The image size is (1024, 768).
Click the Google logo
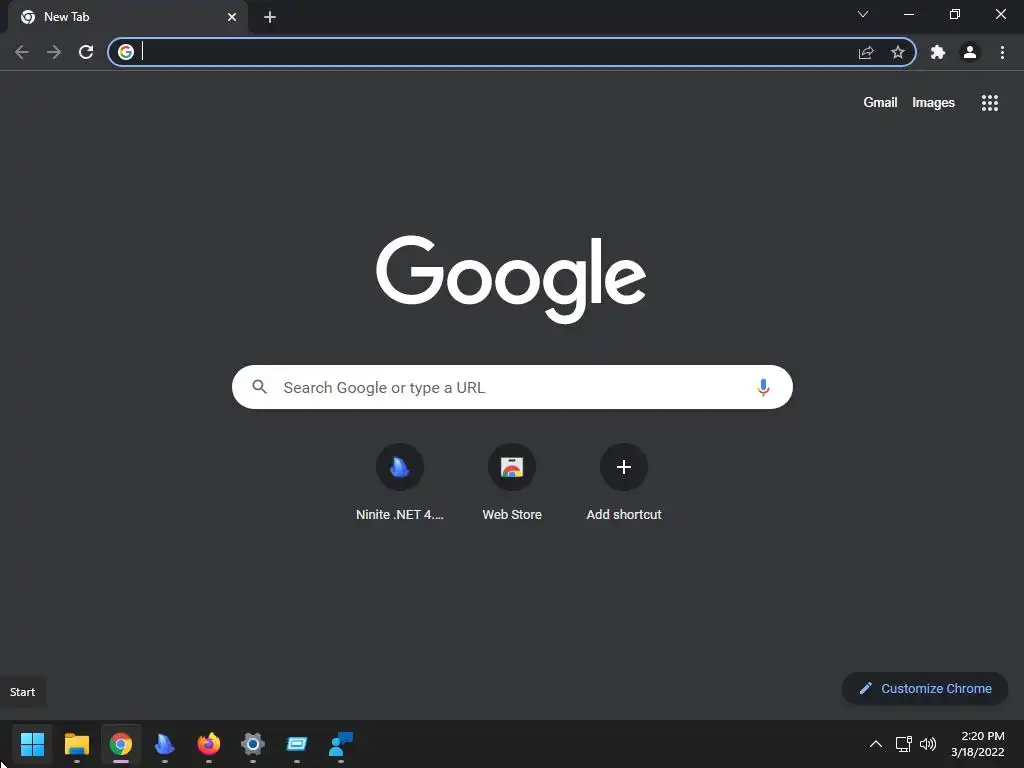511,279
